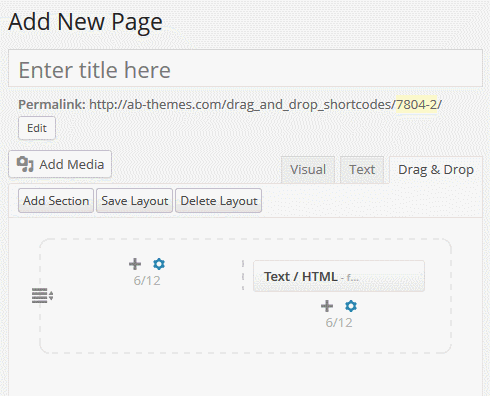The height and width of the screenshot is (396, 490).
Task: Select the Drag & Drop tab
Action: coord(436,170)
